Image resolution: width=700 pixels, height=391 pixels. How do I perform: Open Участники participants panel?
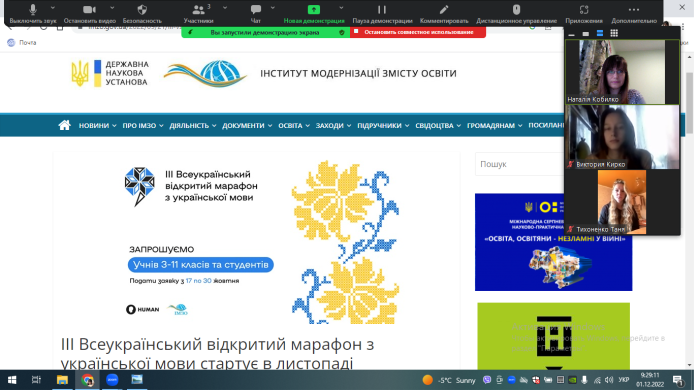[x=199, y=13]
